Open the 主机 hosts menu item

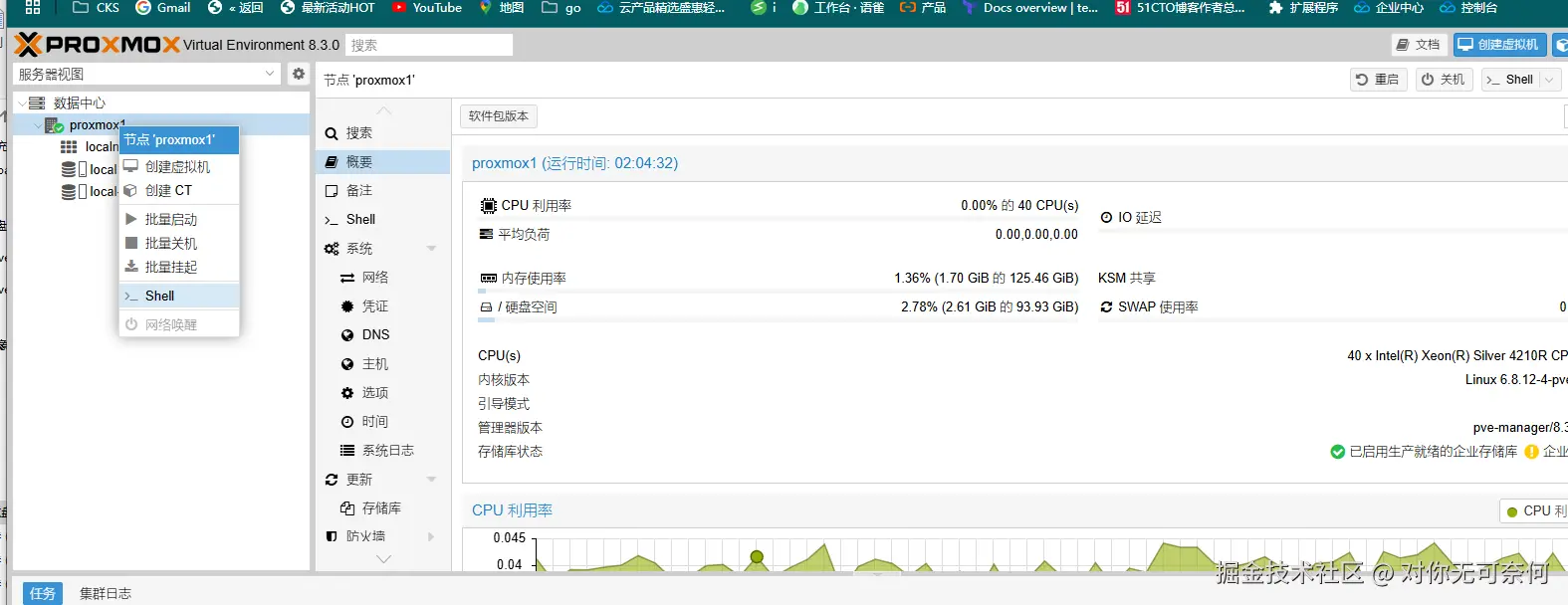tap(382, 364)
